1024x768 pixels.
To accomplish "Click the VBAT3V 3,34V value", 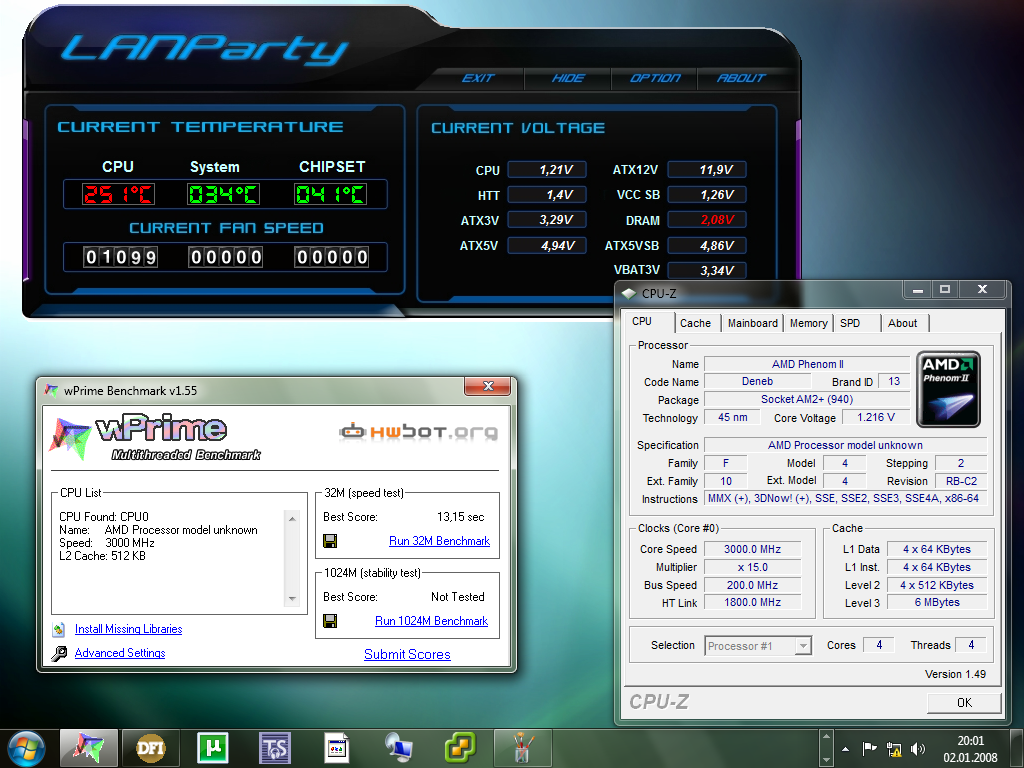I will pyautogui.click(x=707, y=270).
